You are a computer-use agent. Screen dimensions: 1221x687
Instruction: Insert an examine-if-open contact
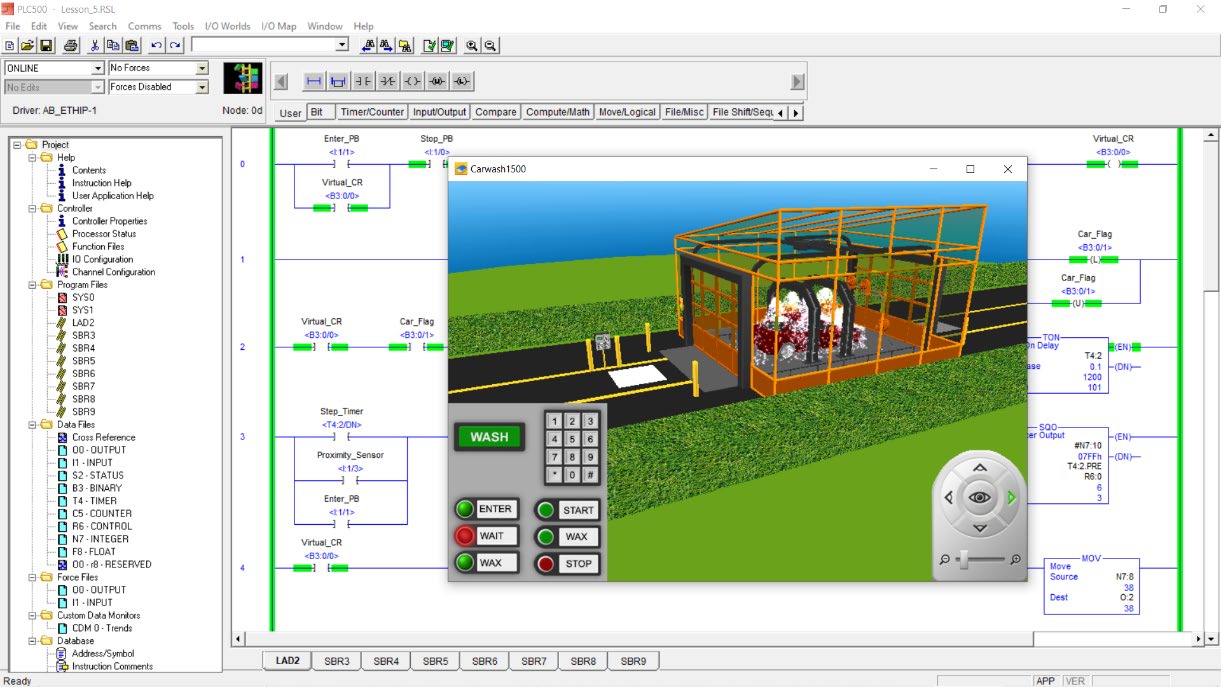[x=388, y=82]
